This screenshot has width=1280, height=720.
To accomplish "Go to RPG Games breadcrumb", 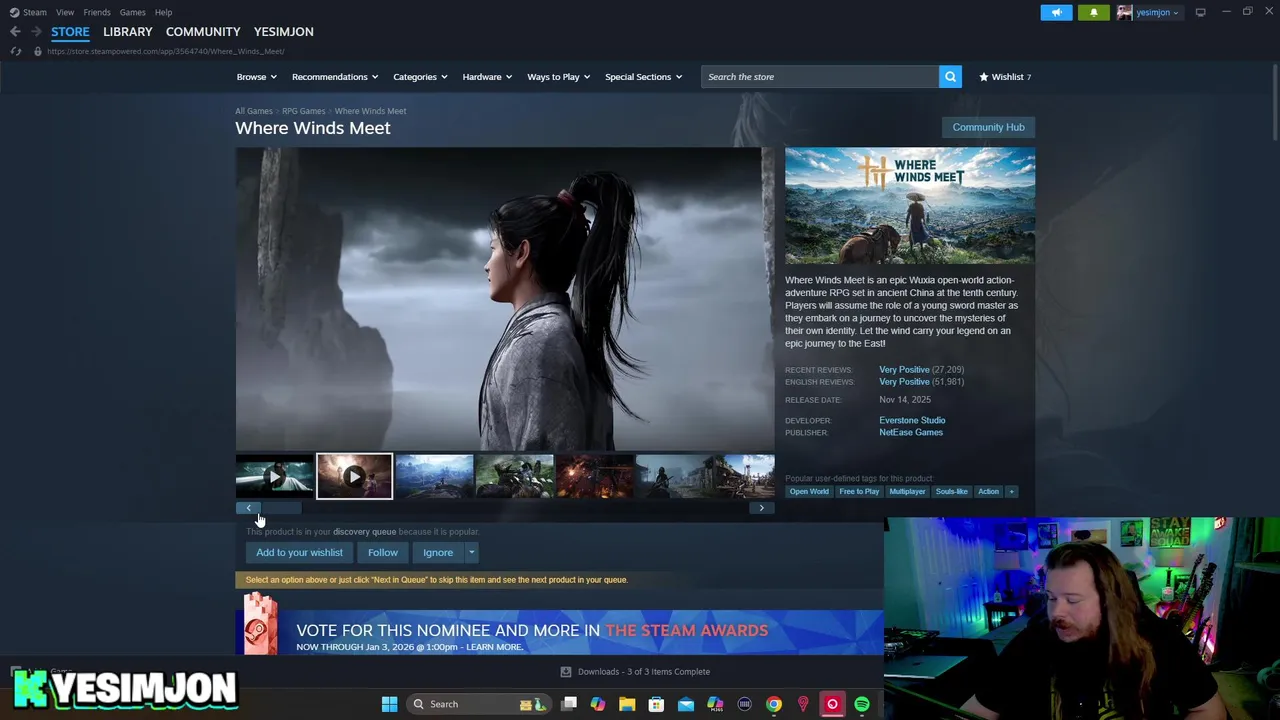I will pyautogui.click(x=303, y=111).
